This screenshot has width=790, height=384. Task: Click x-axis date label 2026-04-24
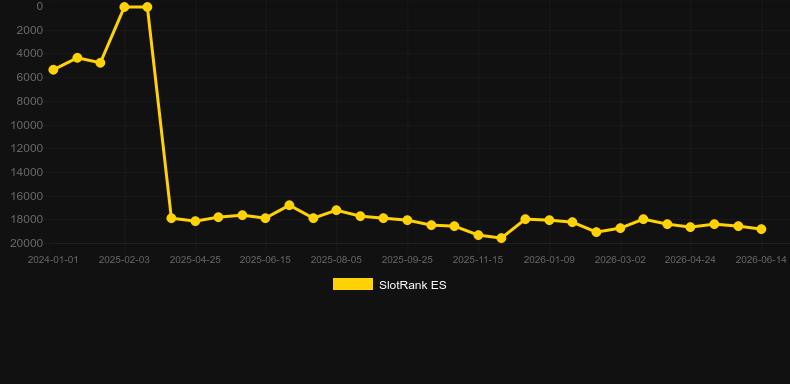point(690,260)
